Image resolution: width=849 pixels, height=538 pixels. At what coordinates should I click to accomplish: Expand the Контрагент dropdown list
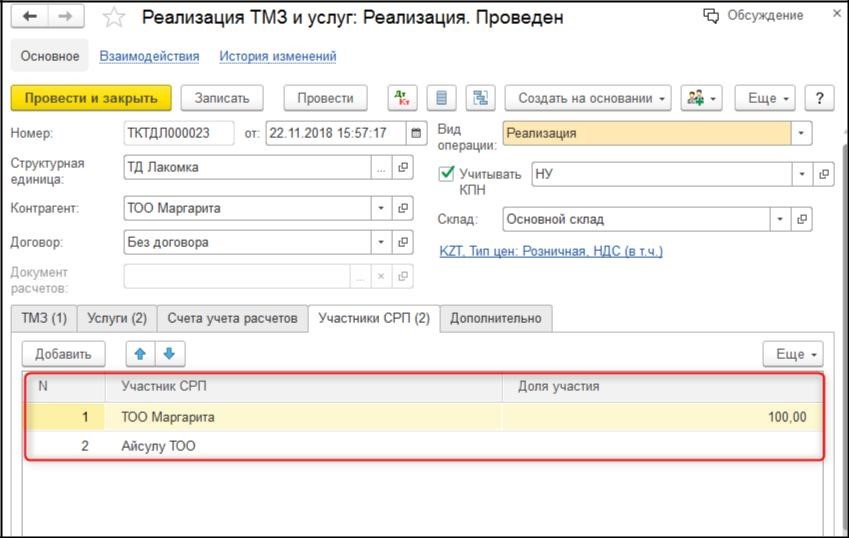pyautogui.click(x=381, y=208)
